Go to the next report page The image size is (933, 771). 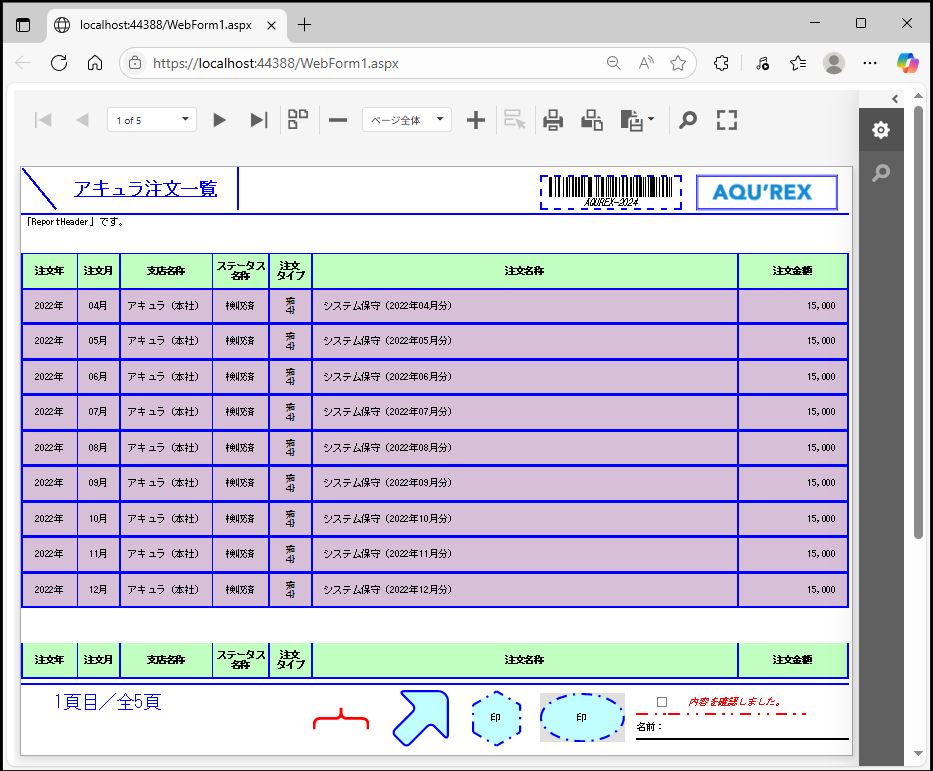click(219, 120)
